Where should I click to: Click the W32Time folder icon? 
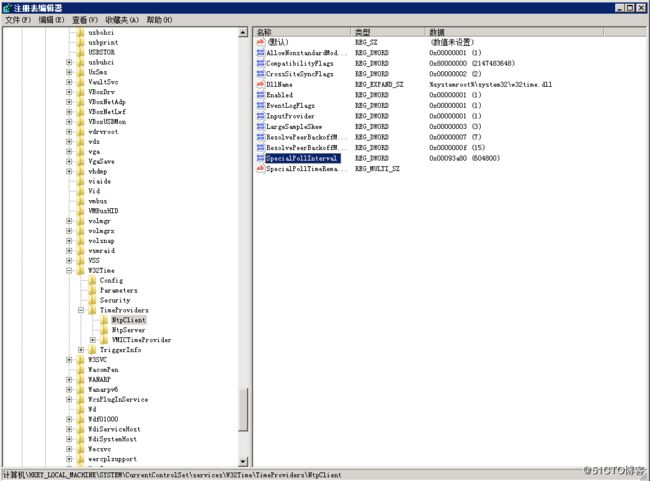pos(81,270)
